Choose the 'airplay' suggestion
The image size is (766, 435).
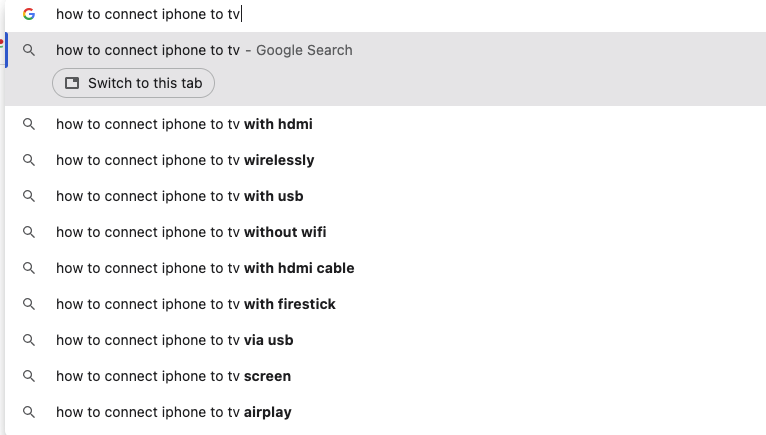[173, 412]
